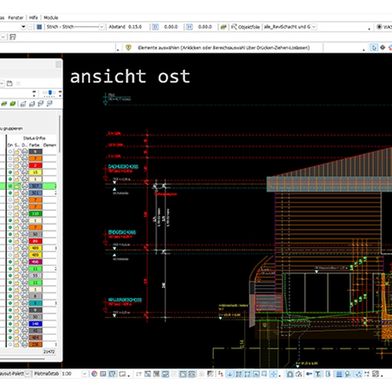This screenshot has width=392, height=392.
Task: Click the Farbe column header
Action: tap(34, 145)
